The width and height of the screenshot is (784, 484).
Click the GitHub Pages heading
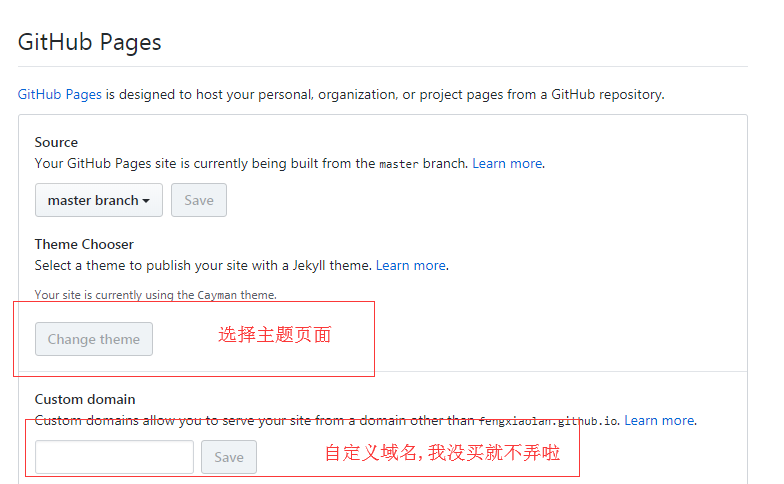[90, 42]
